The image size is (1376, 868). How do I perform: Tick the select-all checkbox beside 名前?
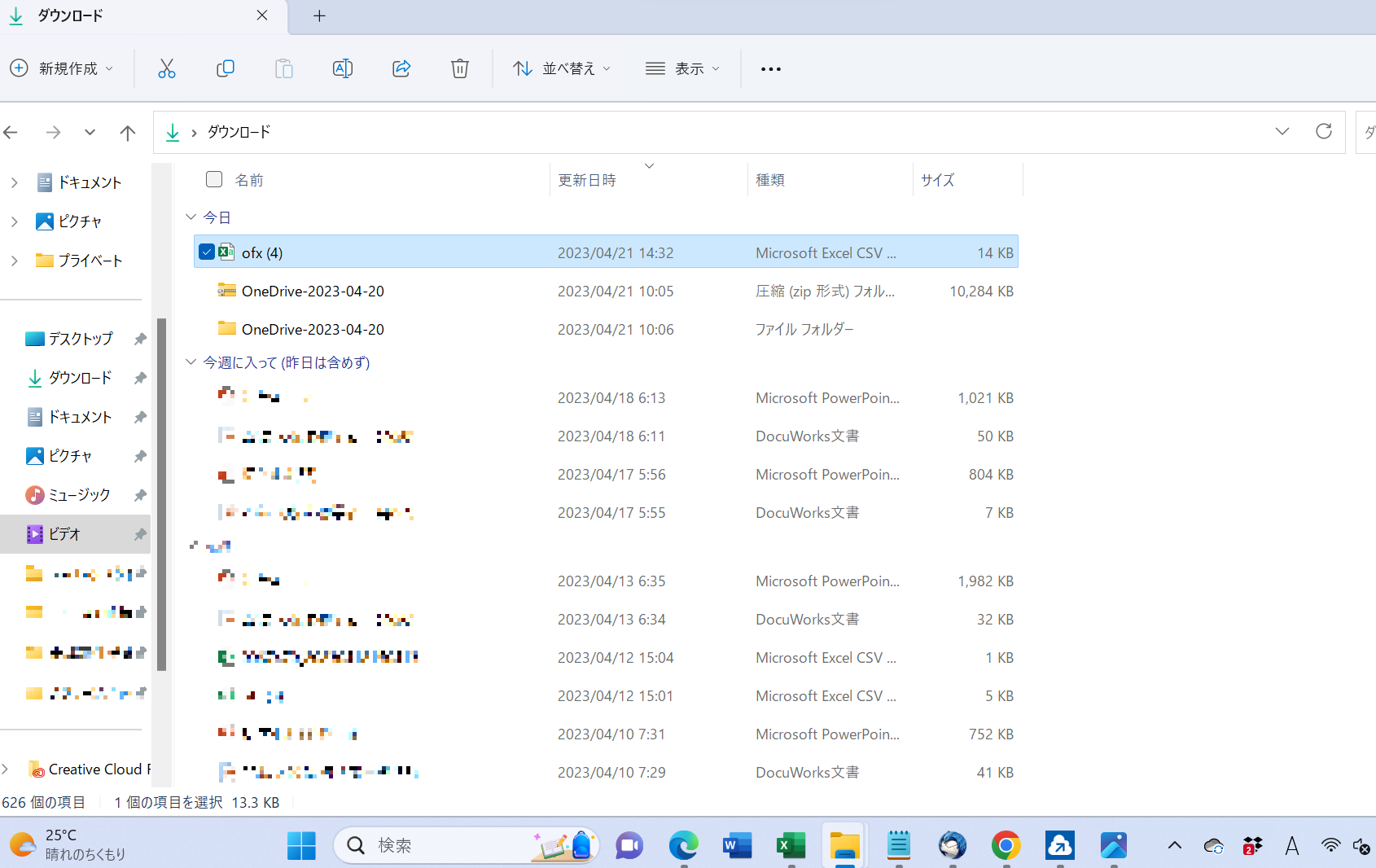click(214, 179)
